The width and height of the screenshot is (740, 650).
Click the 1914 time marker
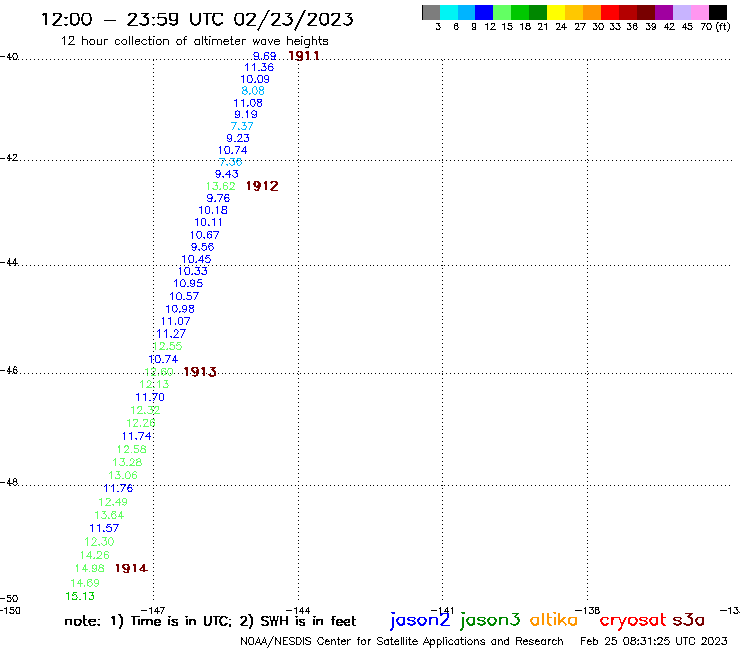click(x=131, y=568)
